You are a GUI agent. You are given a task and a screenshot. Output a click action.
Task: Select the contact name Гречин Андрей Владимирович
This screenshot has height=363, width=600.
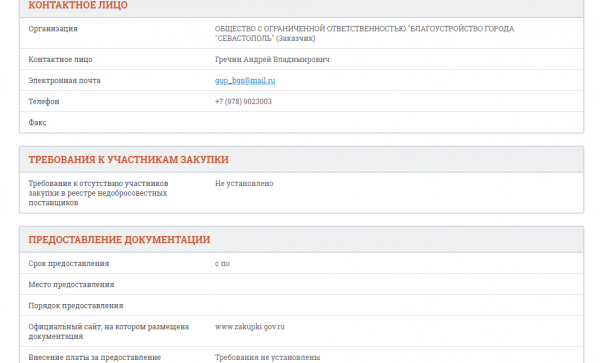coord(272,59)
